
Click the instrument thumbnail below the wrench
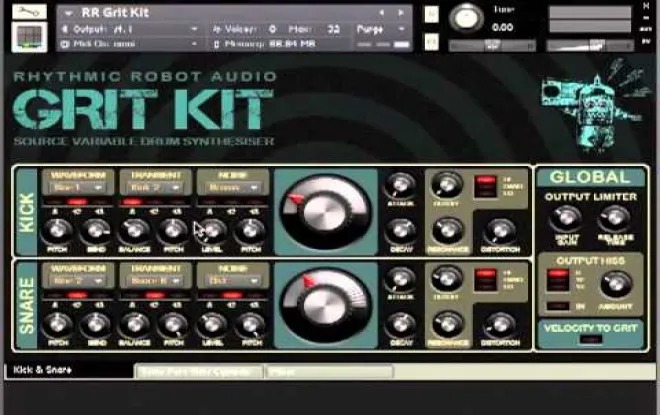[29, 37]
